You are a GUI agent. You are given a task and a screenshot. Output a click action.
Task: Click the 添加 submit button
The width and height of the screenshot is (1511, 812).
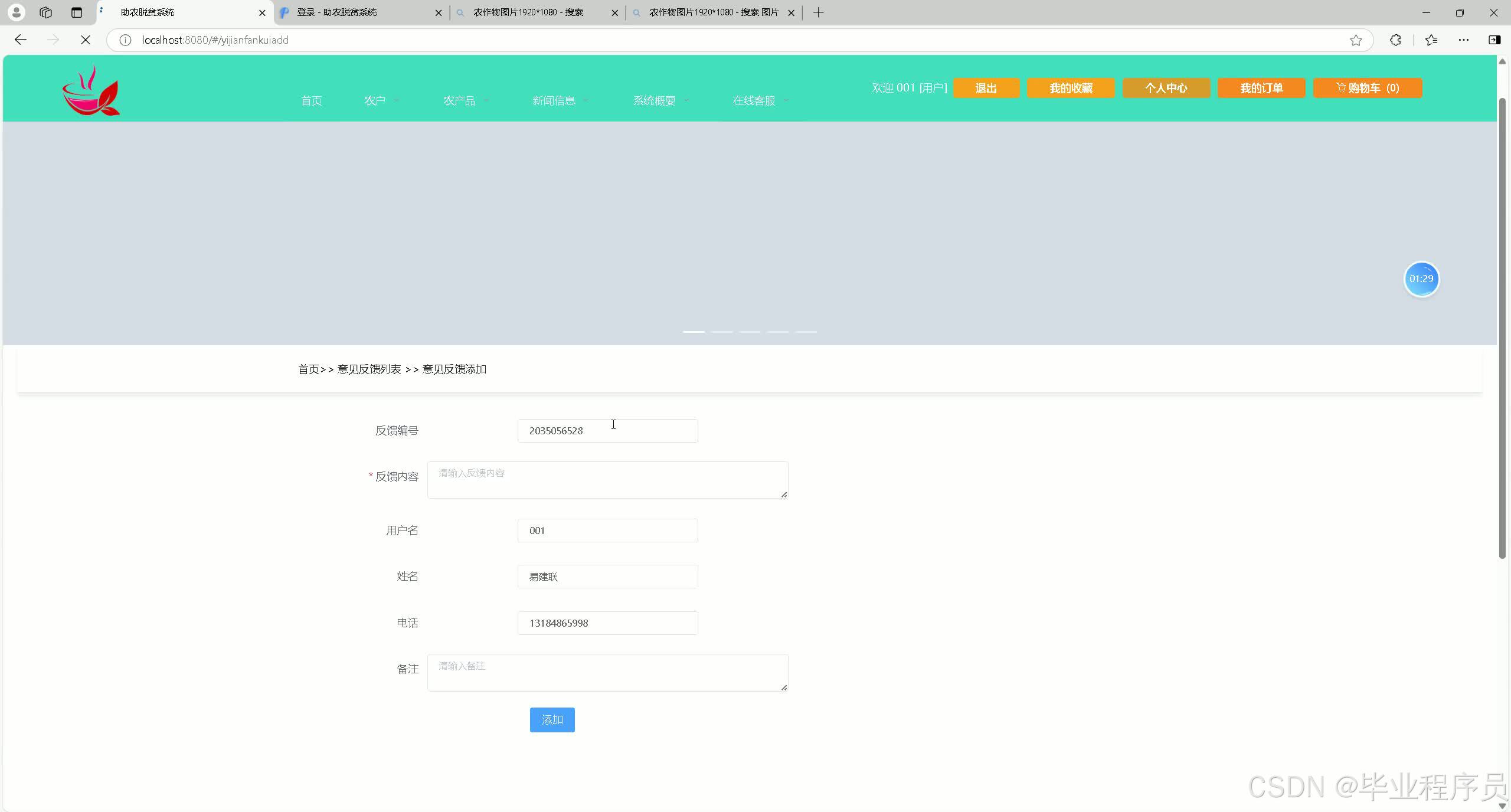[552, 720]
